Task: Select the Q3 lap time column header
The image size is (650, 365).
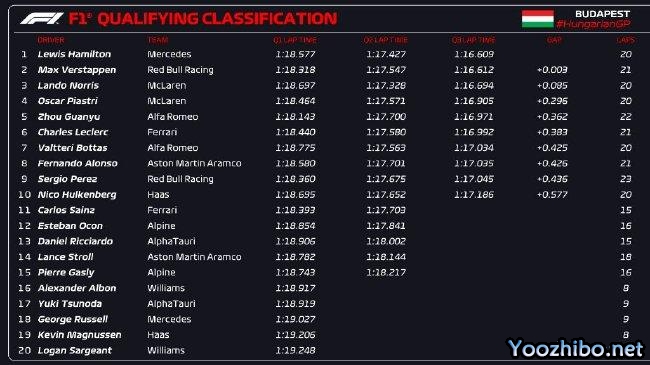Action: point(473,40)
